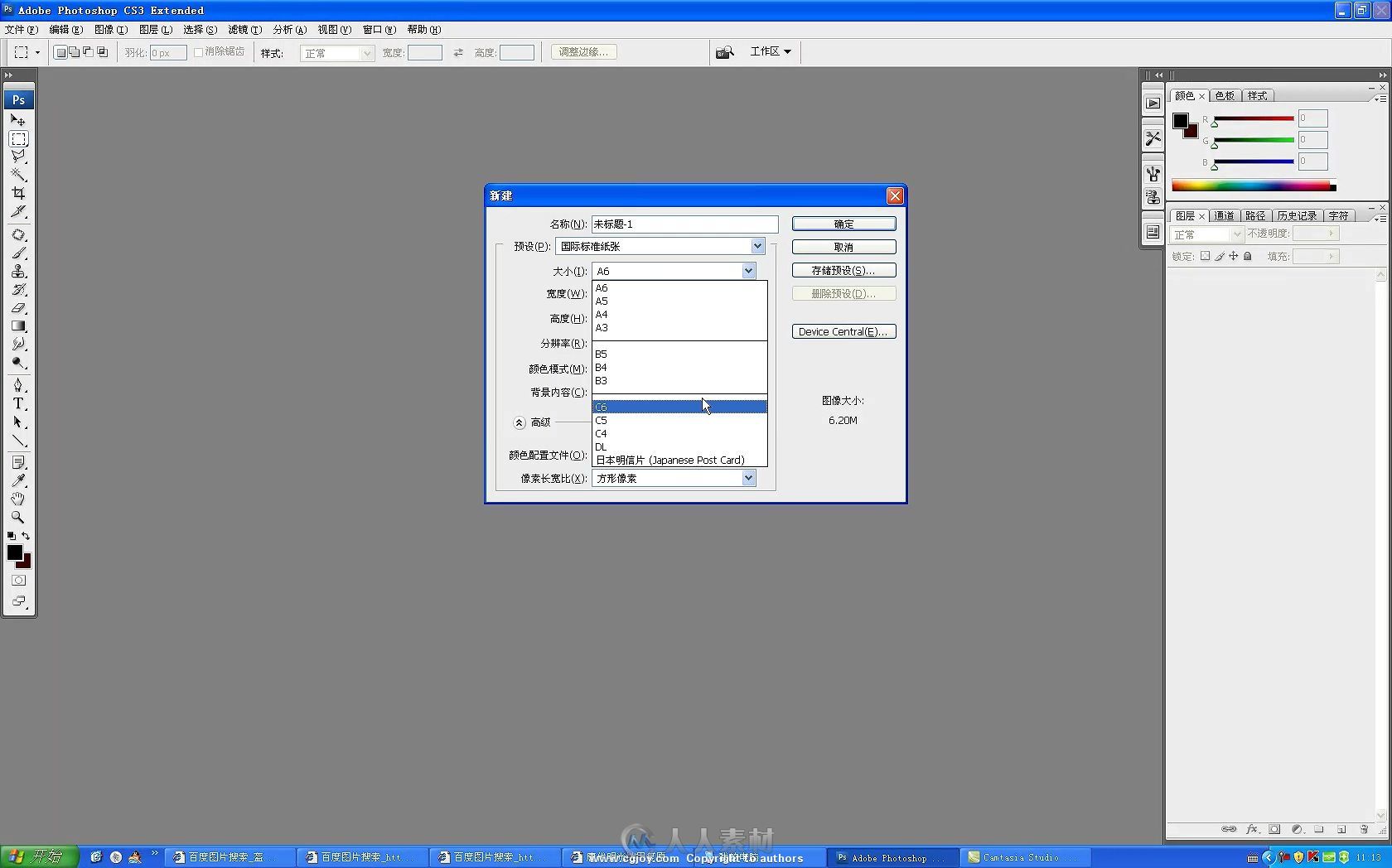Image resolution: width=1392 pixels, height=868 pixels.
Task: Switch to the Channels tab
Action: tap(1224, 216)
